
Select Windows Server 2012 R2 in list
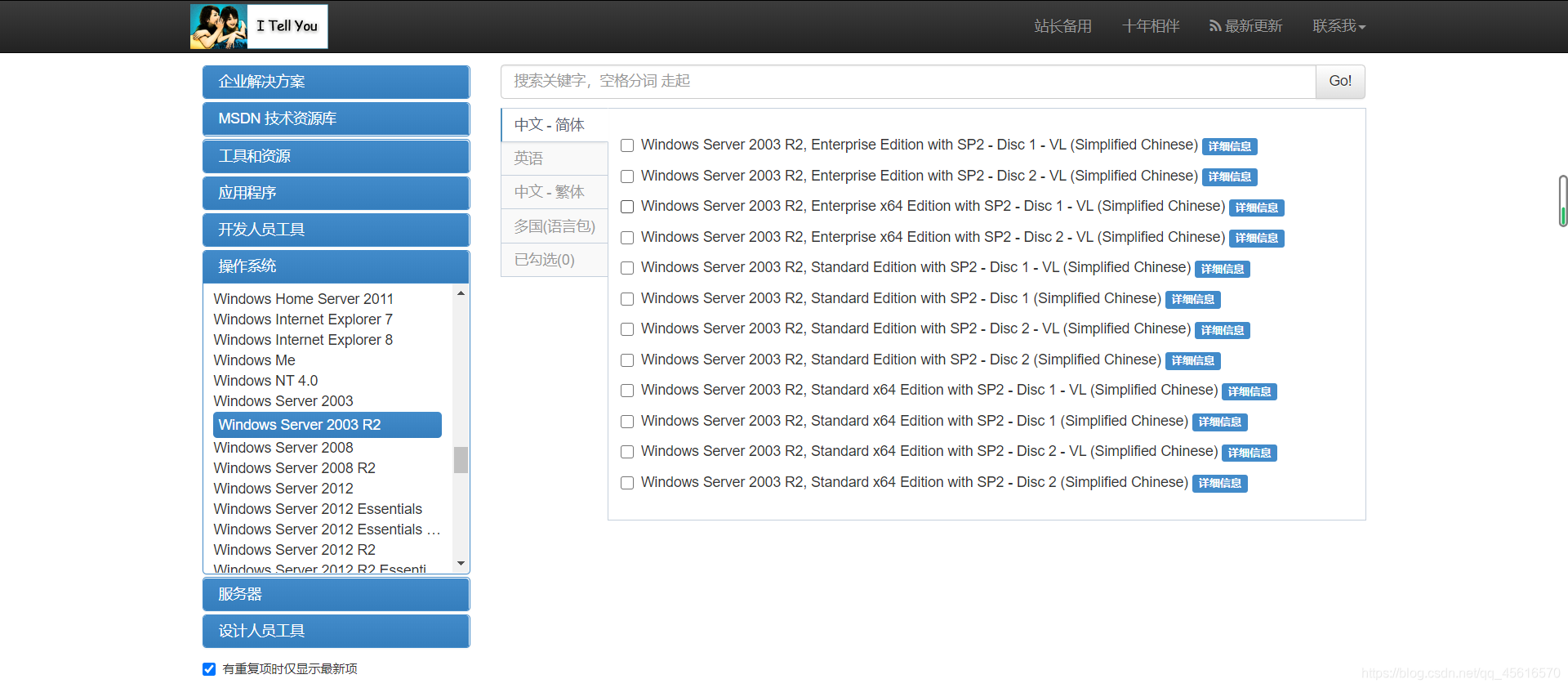[294, 550]
